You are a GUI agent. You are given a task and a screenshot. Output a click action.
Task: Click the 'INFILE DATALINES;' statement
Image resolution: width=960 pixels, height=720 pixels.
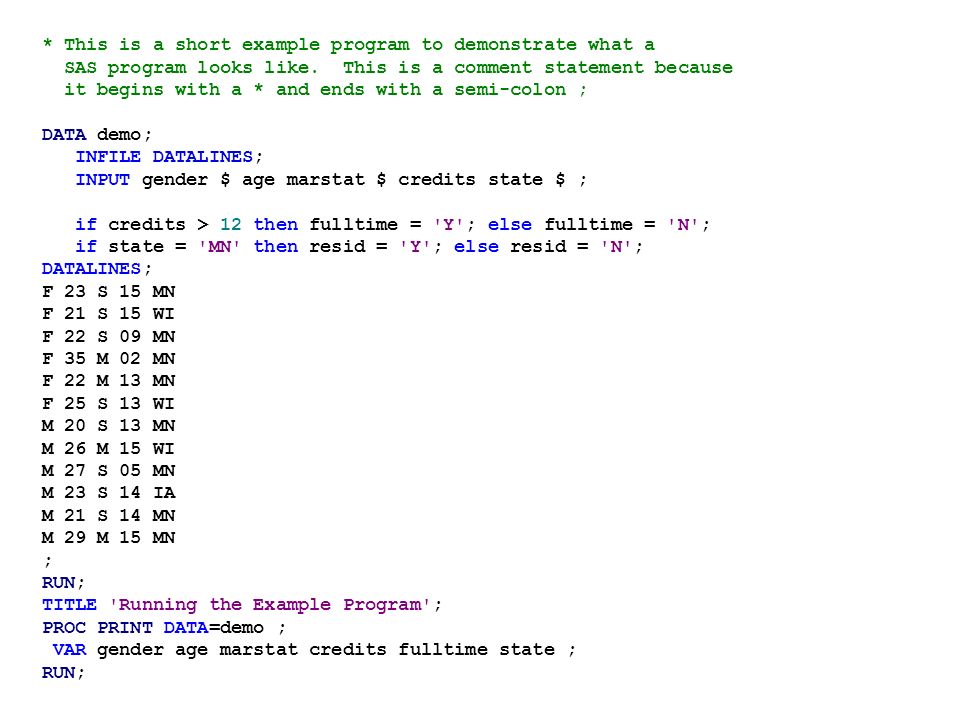point(169,157)
